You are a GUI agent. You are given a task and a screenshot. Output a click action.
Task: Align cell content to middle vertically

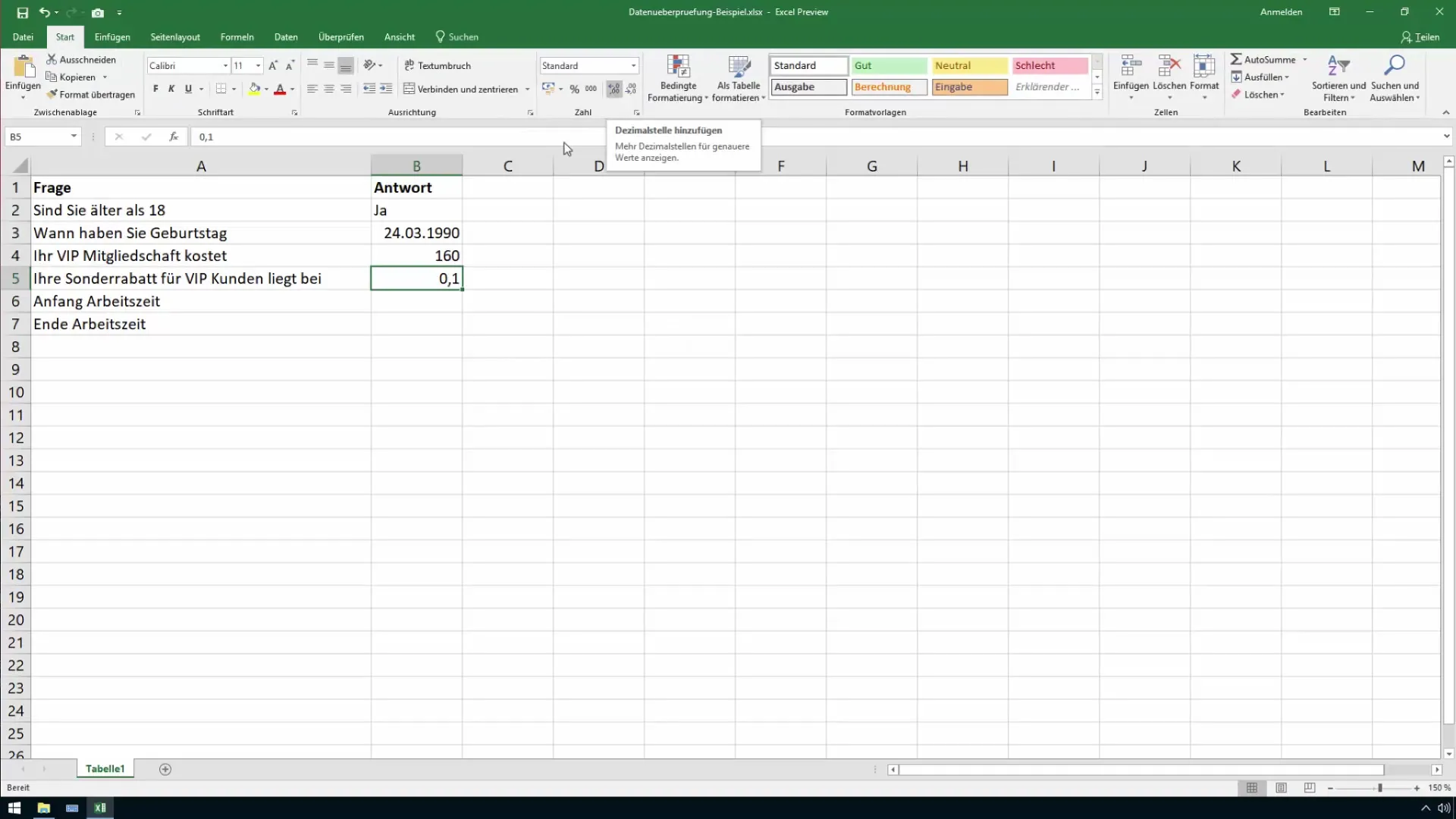[329, 66]
